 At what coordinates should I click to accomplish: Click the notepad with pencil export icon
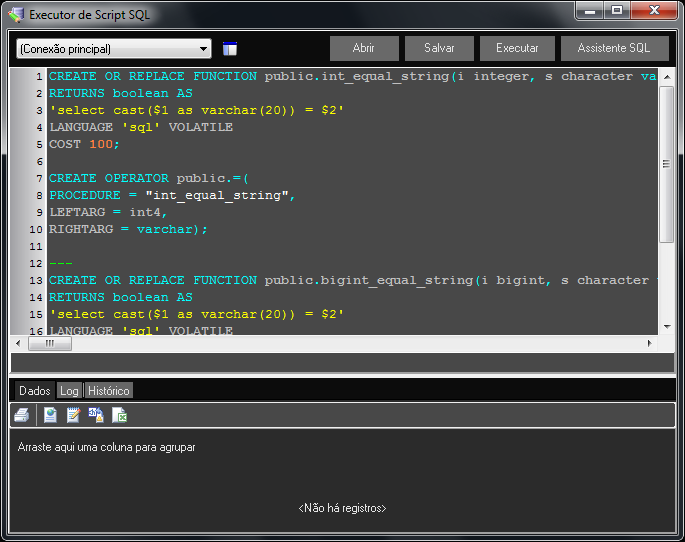(x=73, y=415)
